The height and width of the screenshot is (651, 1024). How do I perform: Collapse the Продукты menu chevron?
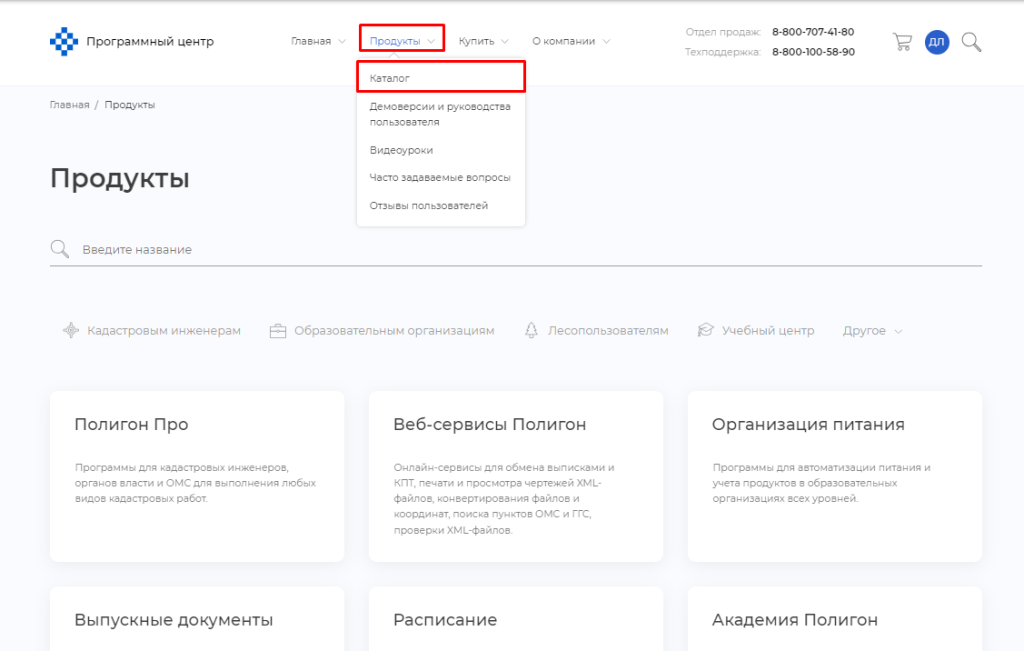pyautogui.click(x=431, y=41)
